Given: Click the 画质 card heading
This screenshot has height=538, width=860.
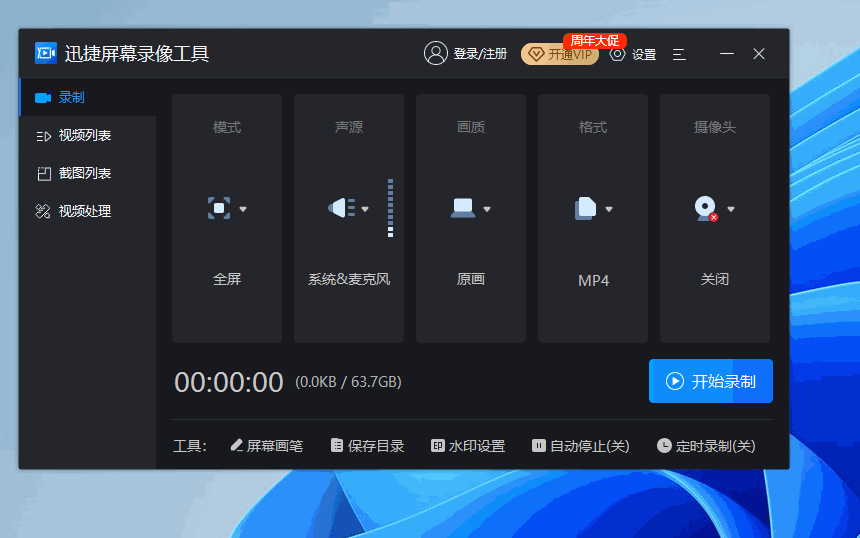Looking at the screenshot, I should pos(471,127).
